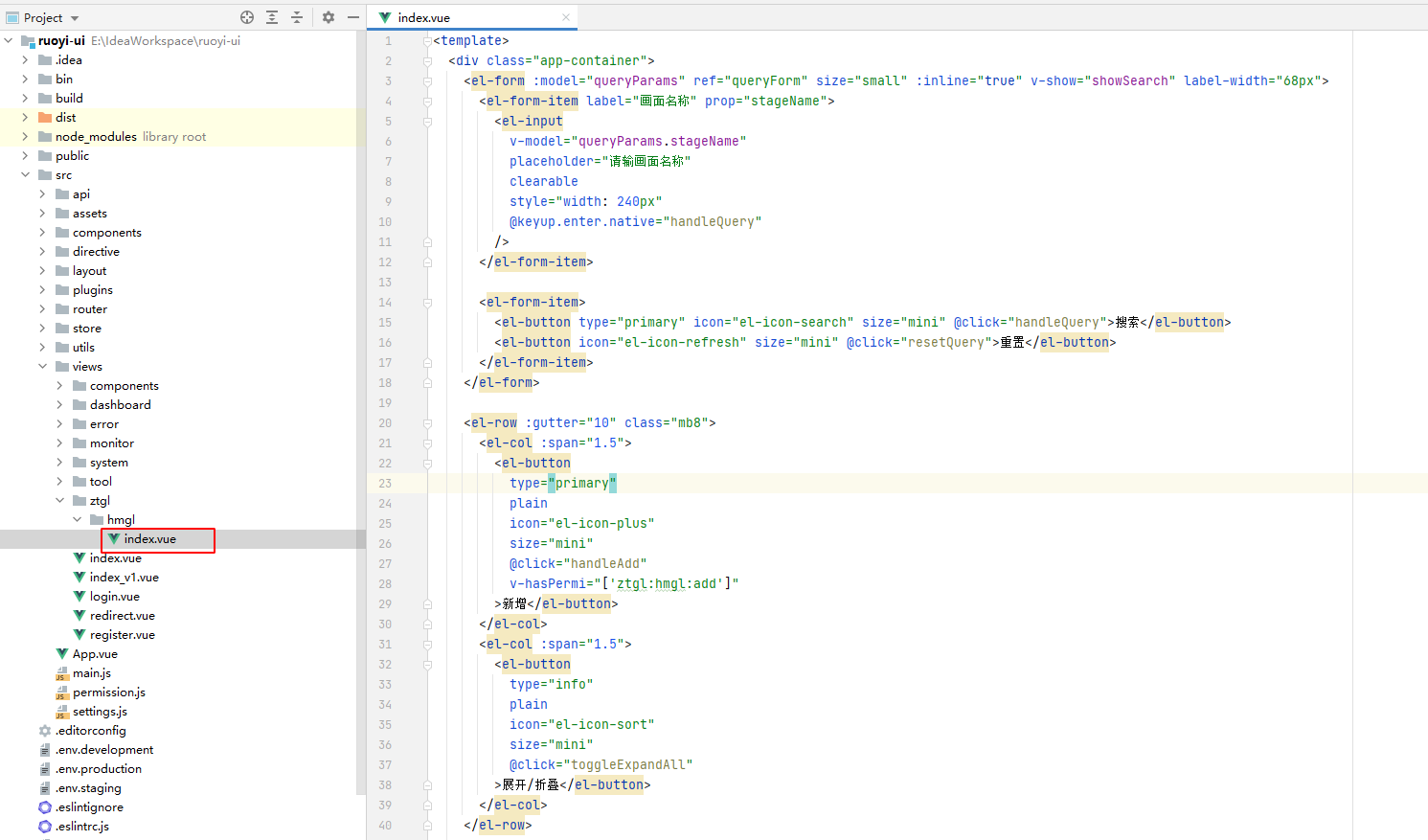Viewport: 1428px width, 840px height.
Task: Click the .eslintignore file icon
Action: 45,807
